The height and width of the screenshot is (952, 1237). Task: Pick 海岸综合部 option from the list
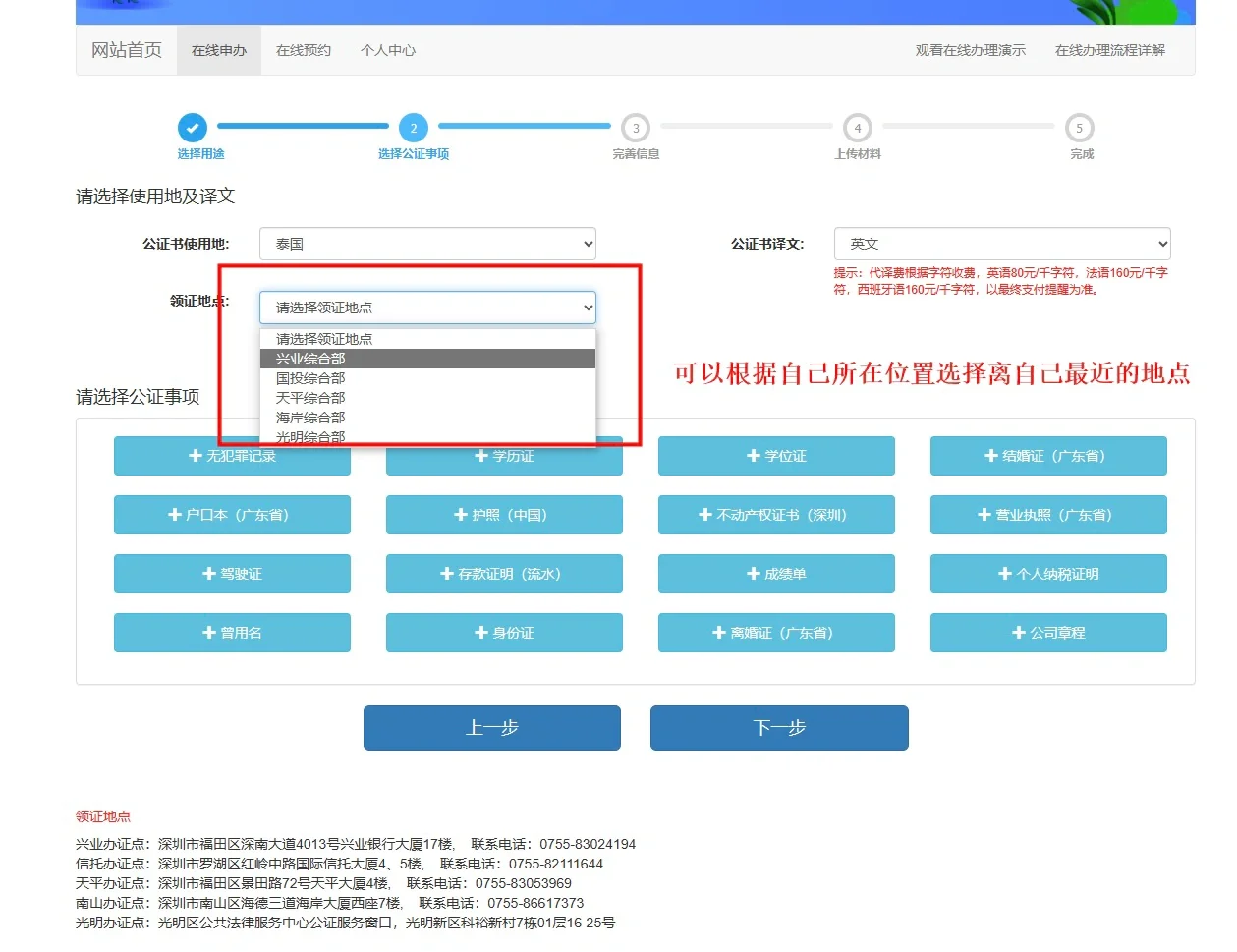pos(310,418)
